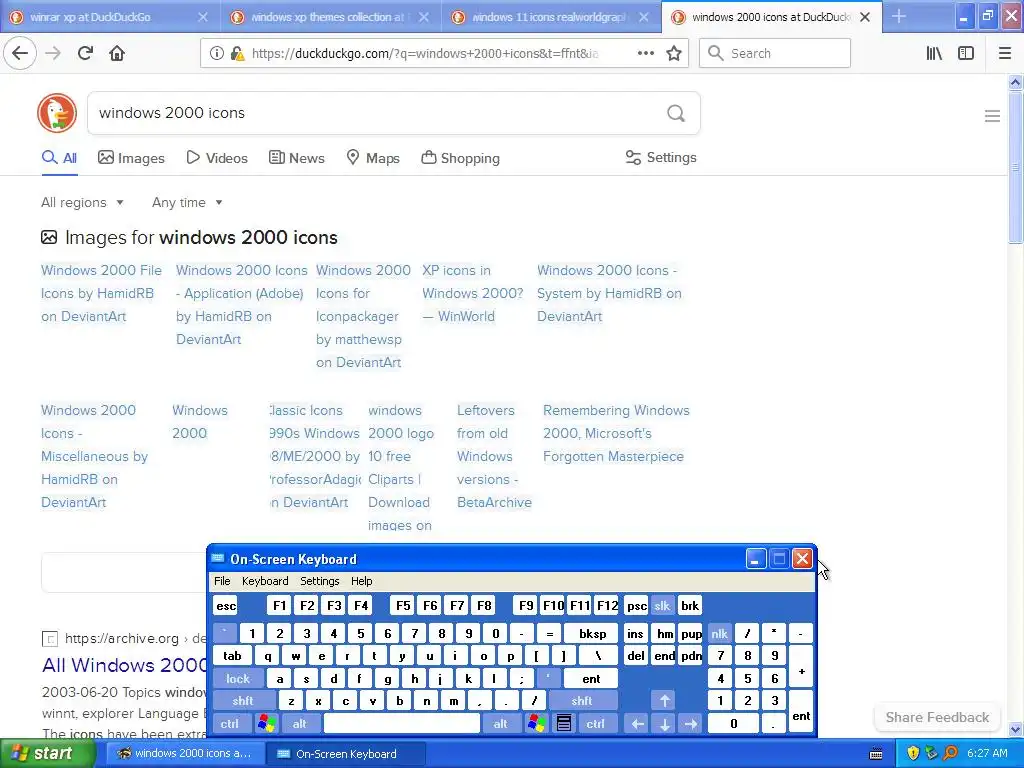Show site information icon in address bar
The image size is (1024, 768).
[x=216, y=54]
